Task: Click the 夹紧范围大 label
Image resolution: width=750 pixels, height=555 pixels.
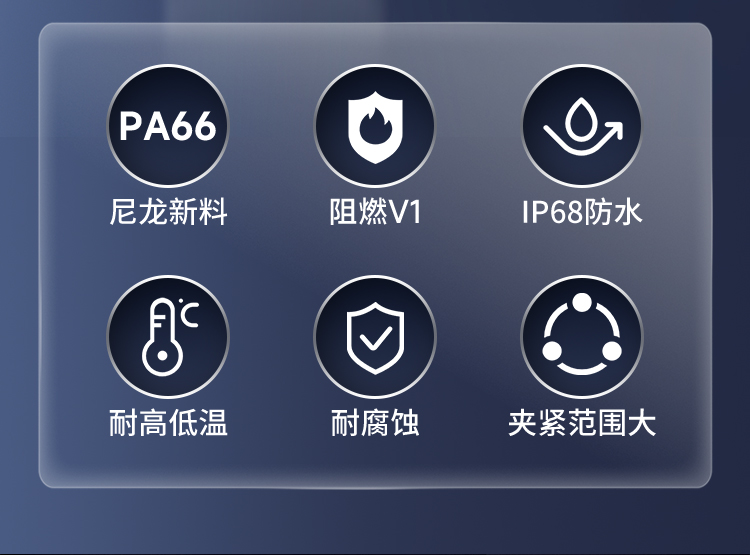Action: pos(582,422)
